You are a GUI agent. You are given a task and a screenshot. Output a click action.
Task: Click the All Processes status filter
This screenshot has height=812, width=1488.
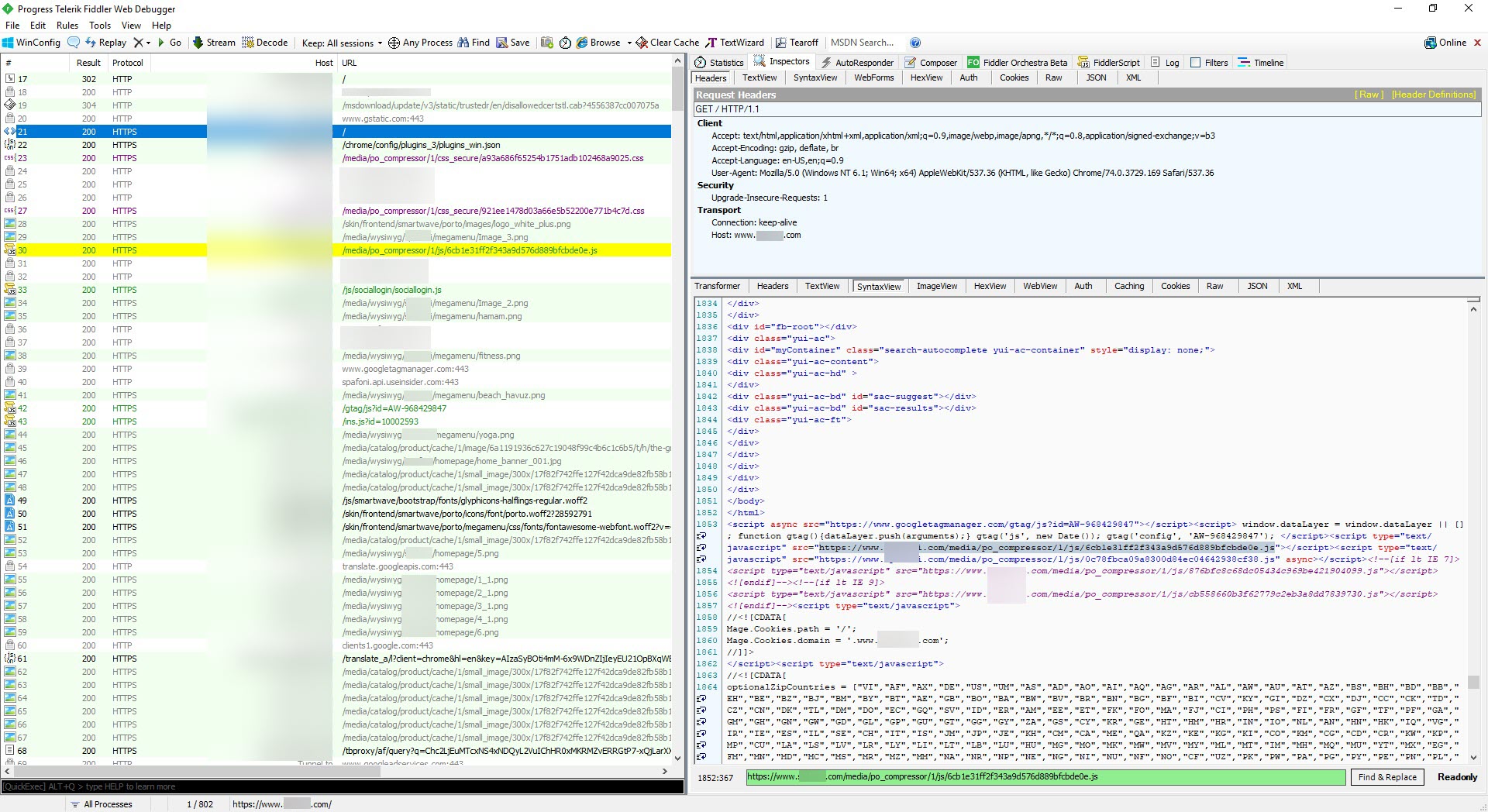102,804
